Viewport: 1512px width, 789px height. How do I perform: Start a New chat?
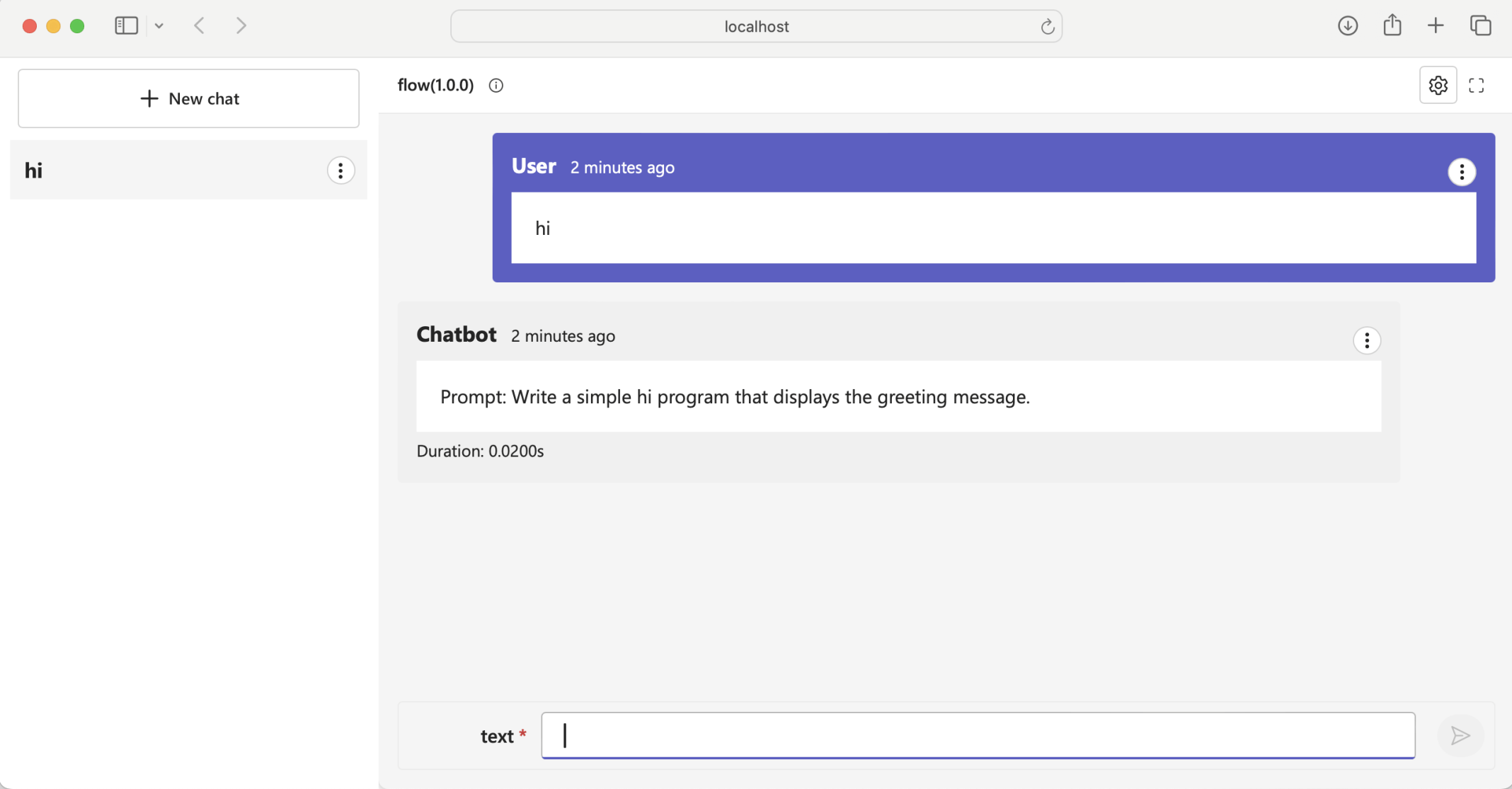pos(188,98)
